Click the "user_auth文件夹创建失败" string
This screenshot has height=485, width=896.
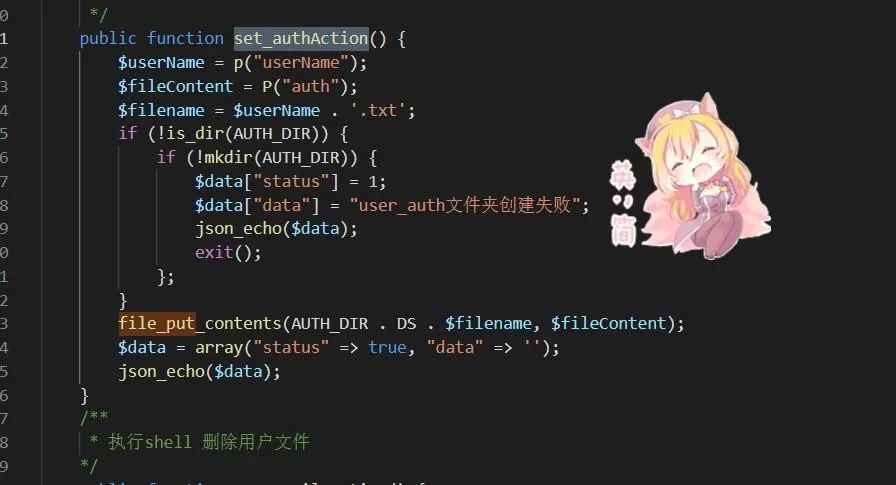pos(465,205)
